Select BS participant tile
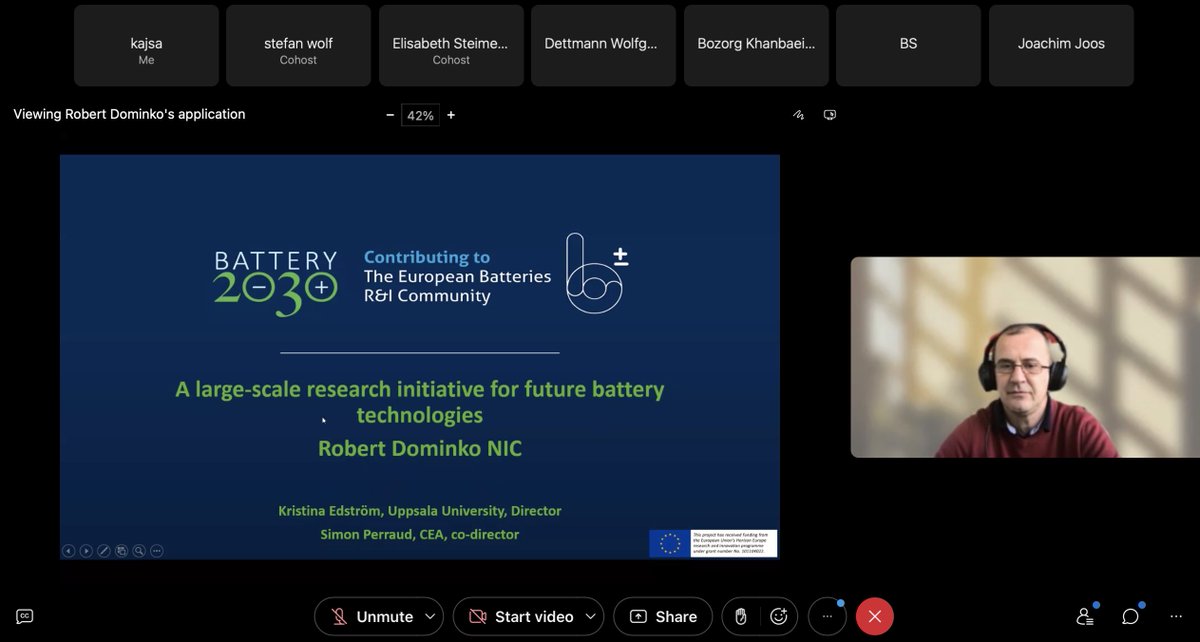This screenshot has height=642, width=1200. pyautogui.click(x=908, y=45)
